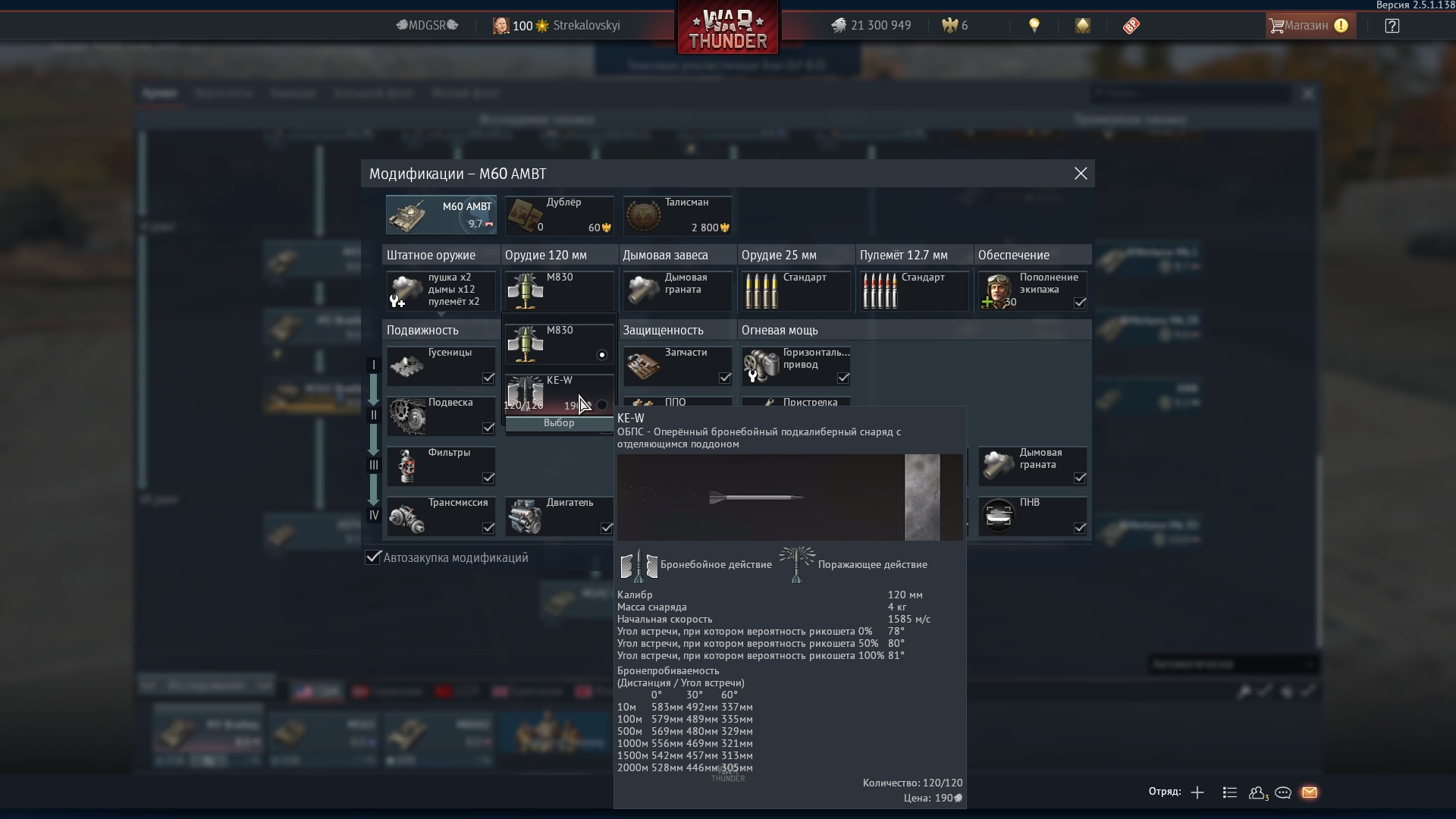The width and height of the screenshot is (1456, 819).
Task: Close the Модификации M60 AMBT window
Action: tap(1081, 174)
